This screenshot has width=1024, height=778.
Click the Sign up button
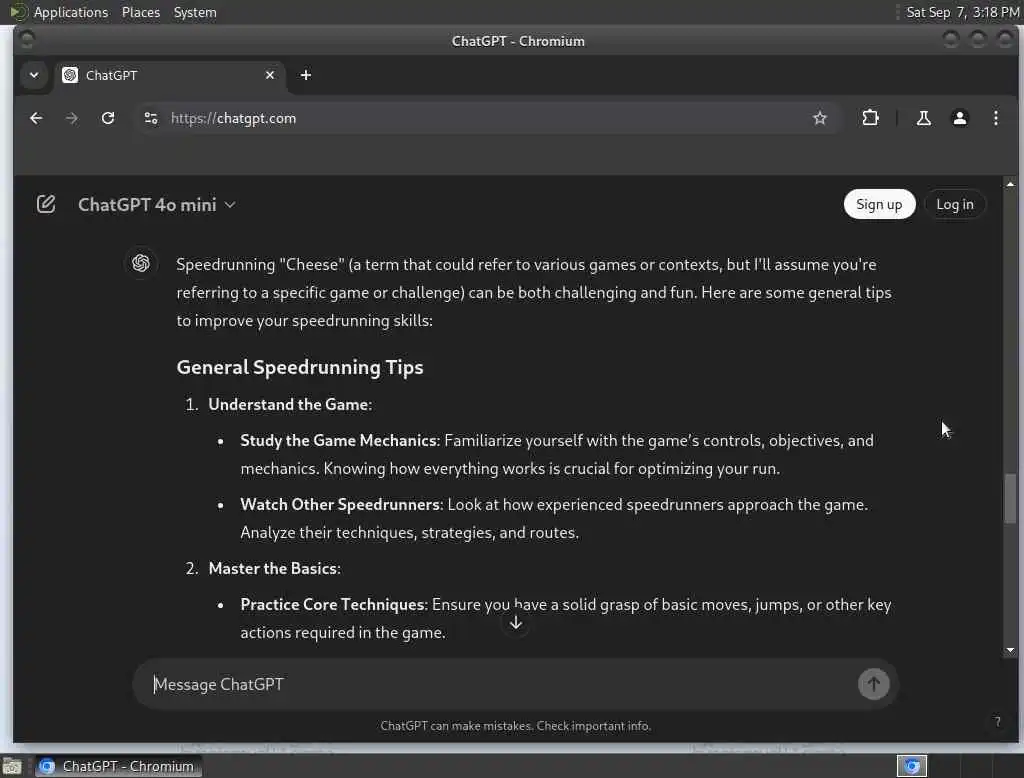[x=879, y=204]
